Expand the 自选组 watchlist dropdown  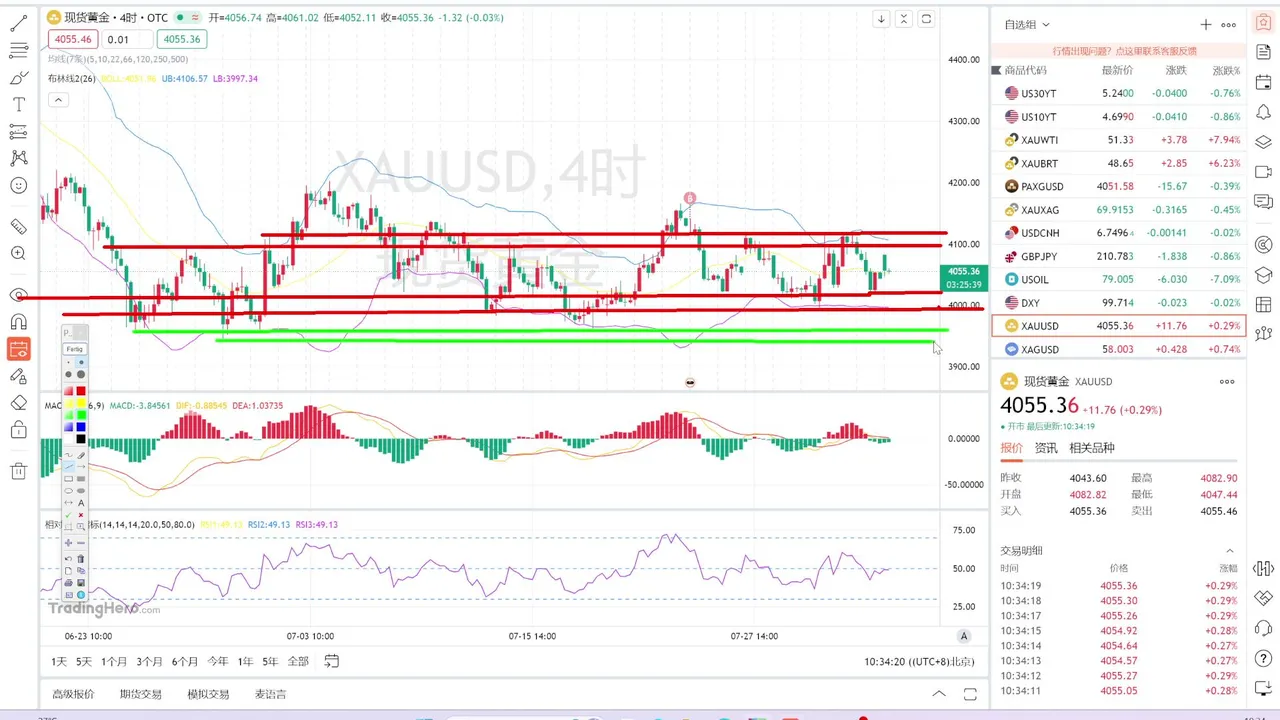click(x=1027, y=24)
